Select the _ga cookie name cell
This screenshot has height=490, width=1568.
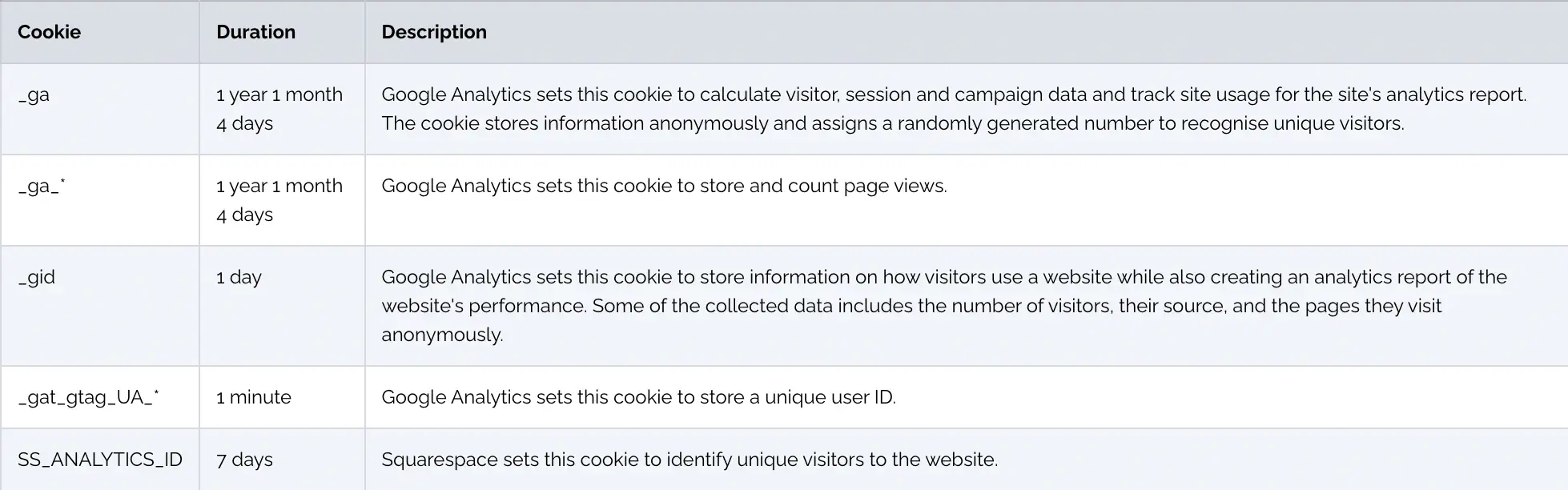tap(34, 94)
